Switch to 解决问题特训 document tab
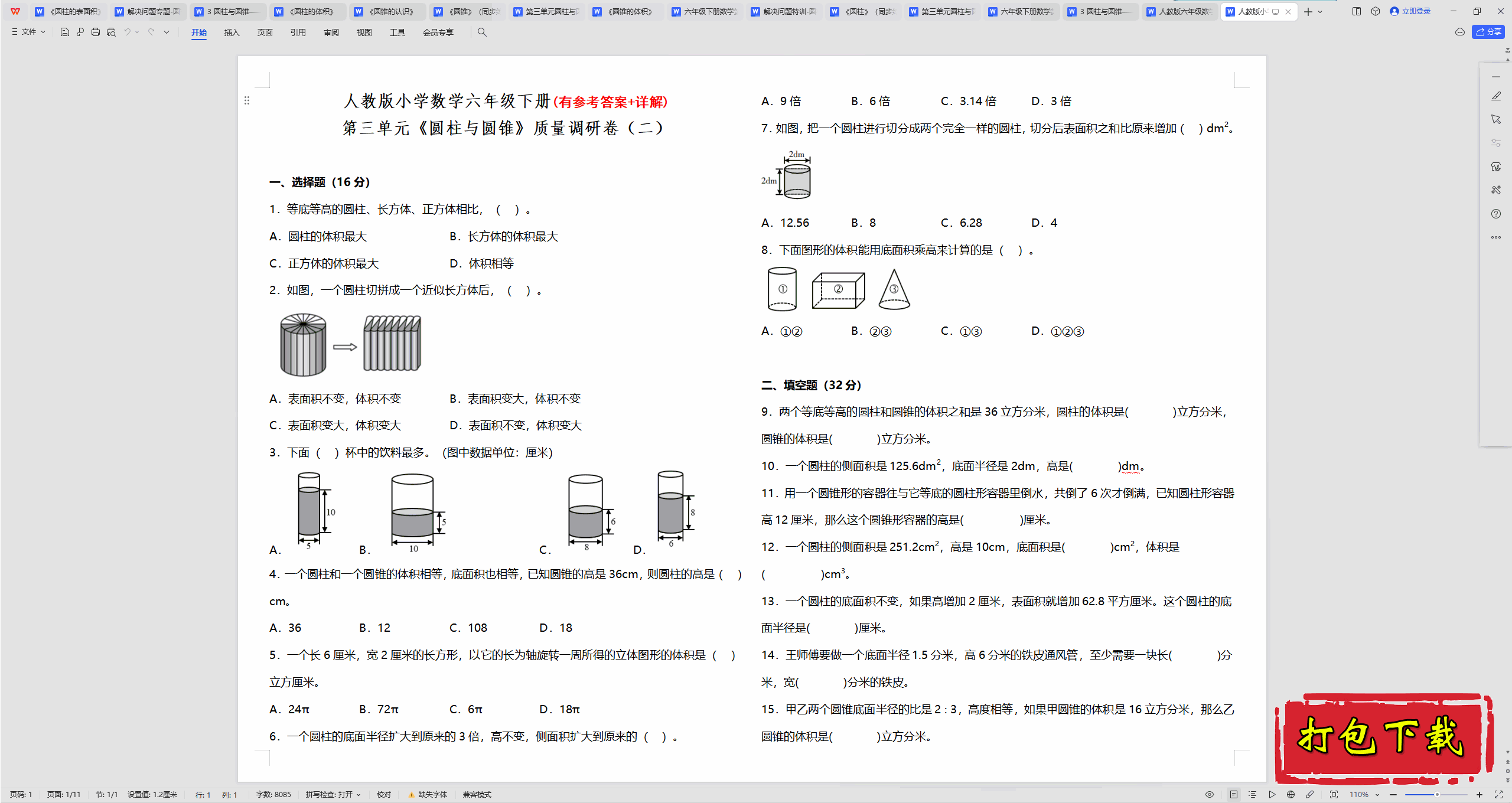Image resolution: width=1512 pixels, height=803 pixels. [x=784, y=11]
